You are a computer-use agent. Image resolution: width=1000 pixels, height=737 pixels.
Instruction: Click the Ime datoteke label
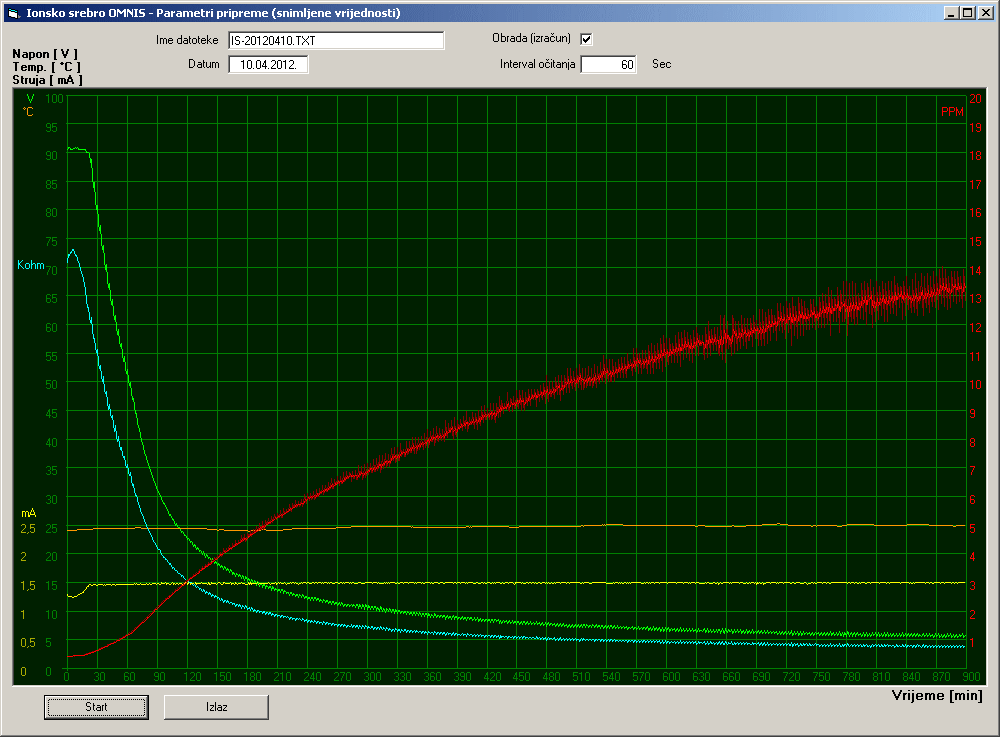[187, 40]
